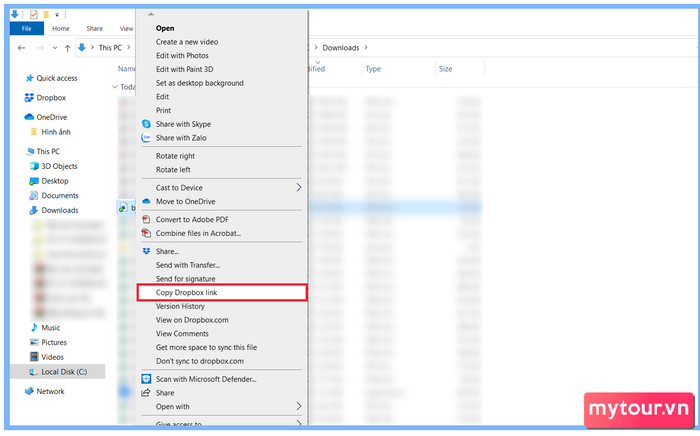Screen dimensions: 700x436
Task: Select Print from the context menu
Action: click(x=163, y=111)
